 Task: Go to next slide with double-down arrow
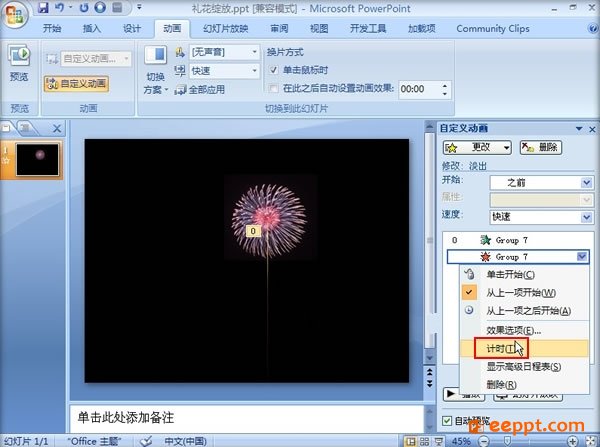click(430, 383)
